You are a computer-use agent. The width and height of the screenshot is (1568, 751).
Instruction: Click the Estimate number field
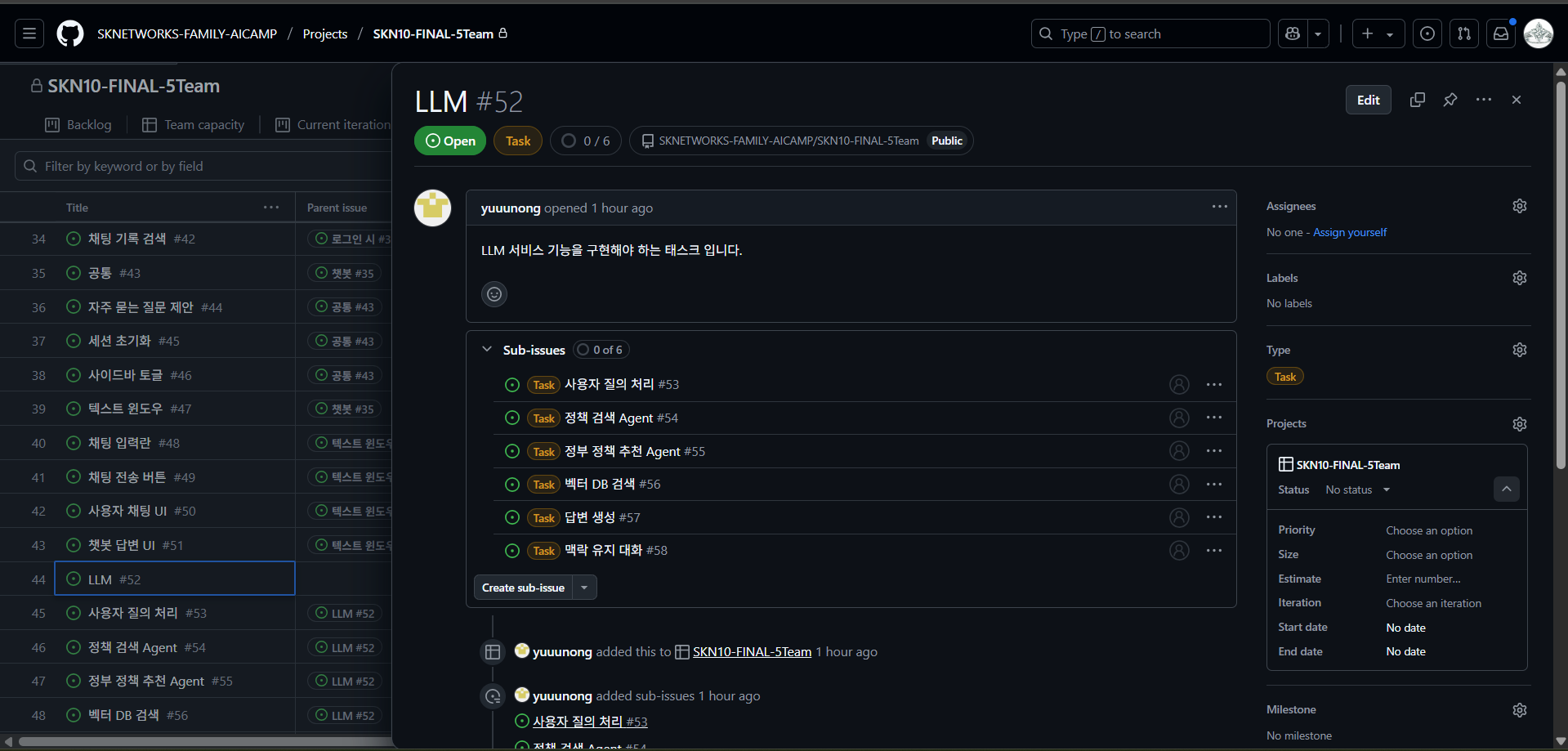click(1423, 579)
